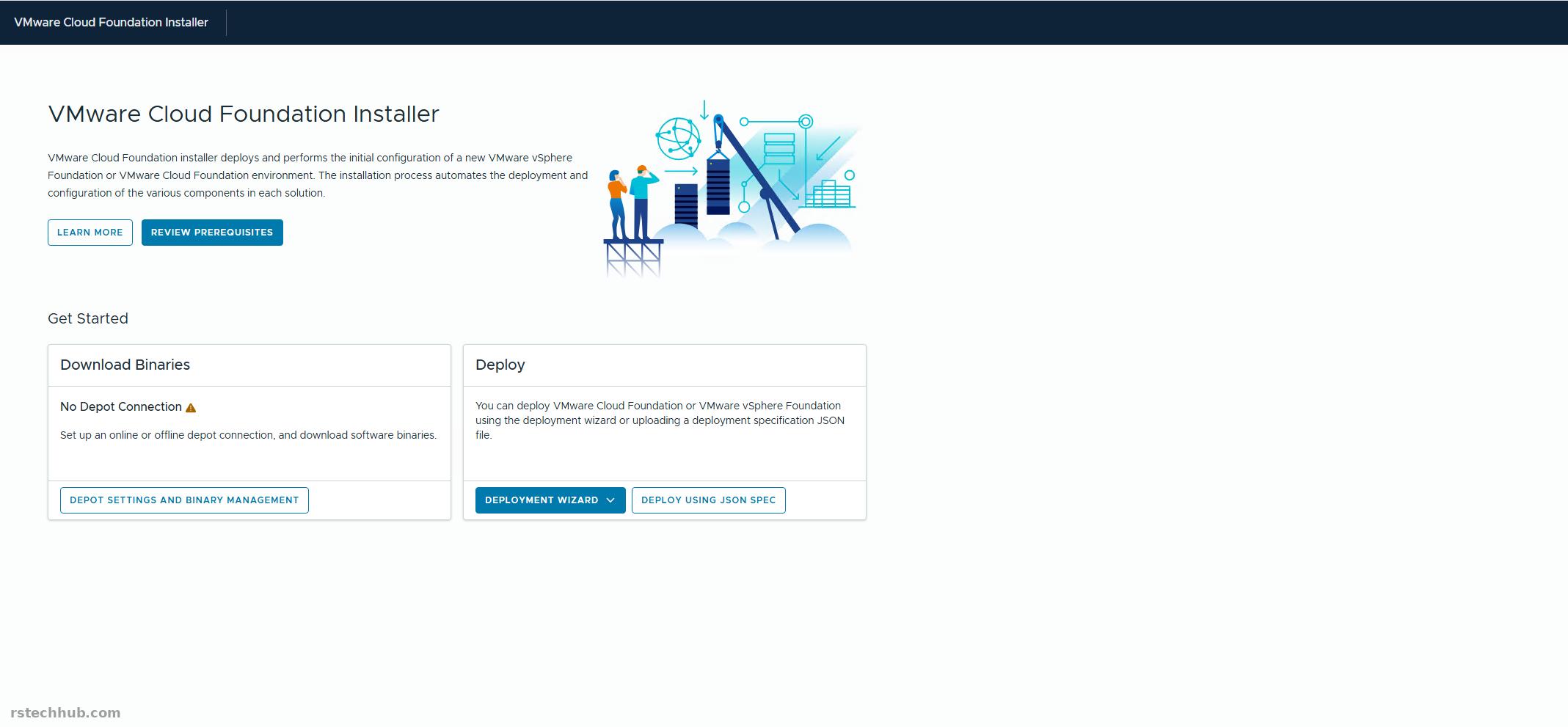1568x727 pixels.
Task: Click the No Depot Connection warning icon
Action: click(x=191, y=408)
